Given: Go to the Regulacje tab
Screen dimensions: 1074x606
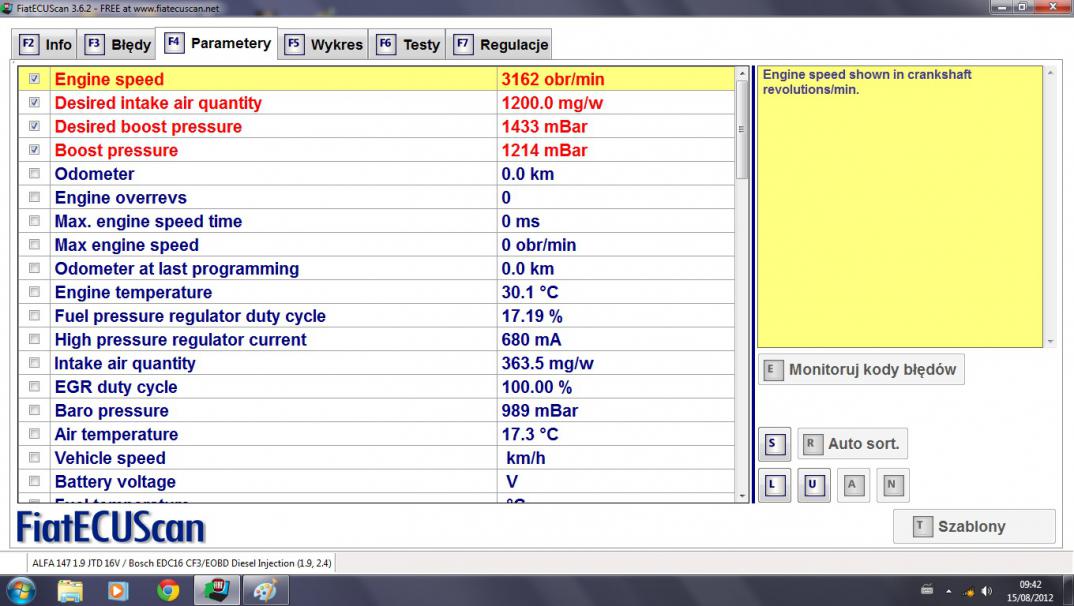Looking at the screenshot, I should [x=500, y=45].
